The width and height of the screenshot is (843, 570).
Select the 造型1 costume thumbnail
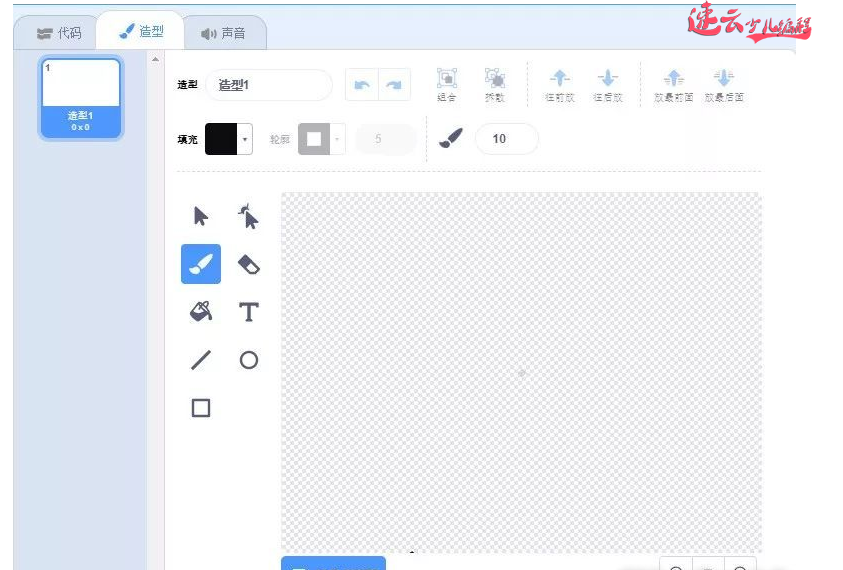(x=80, y=97)
